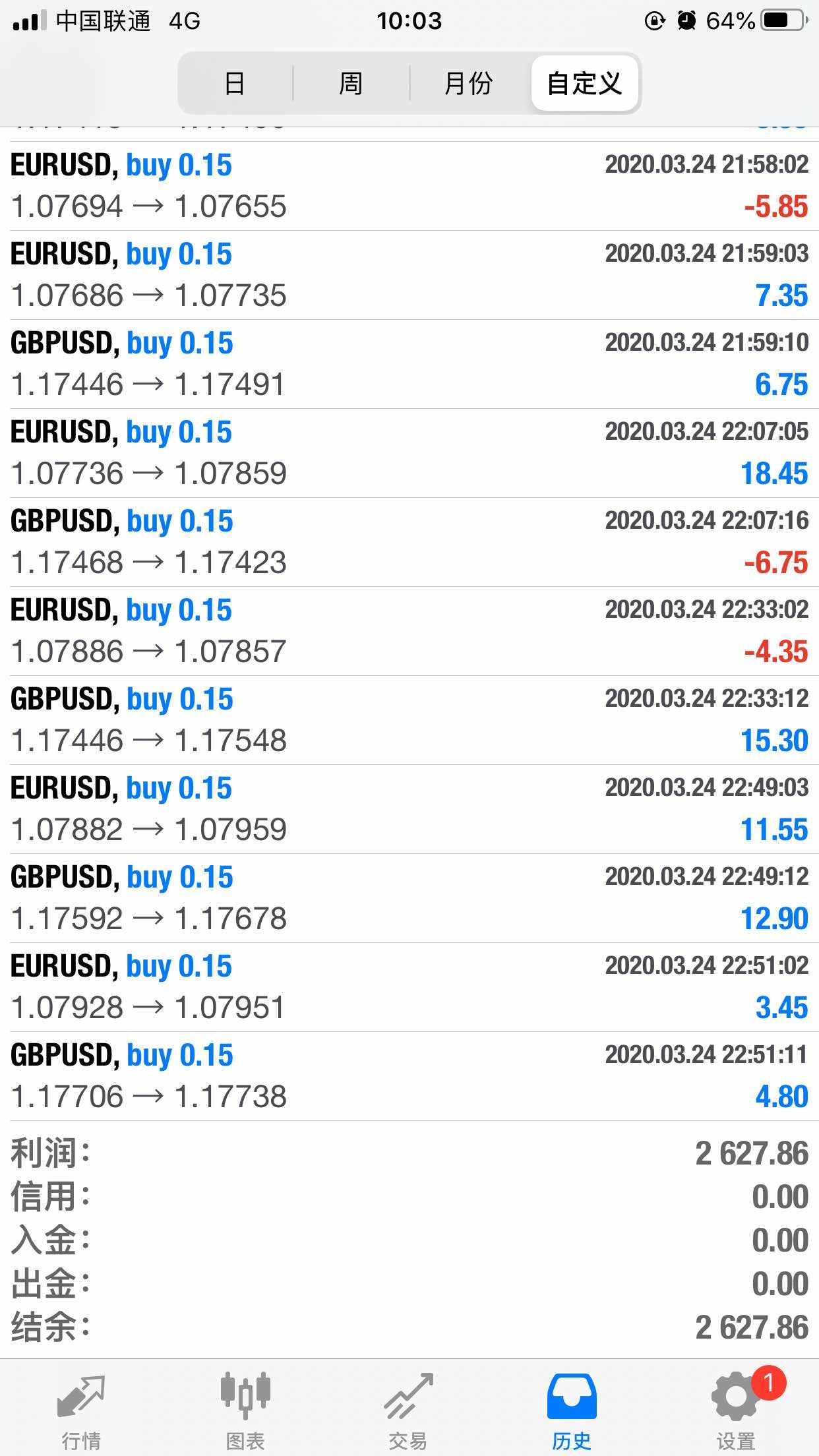Switch to the 日 period tab
The width and height of the screenshot is (819, 1456).
click(x=235, y=84)
